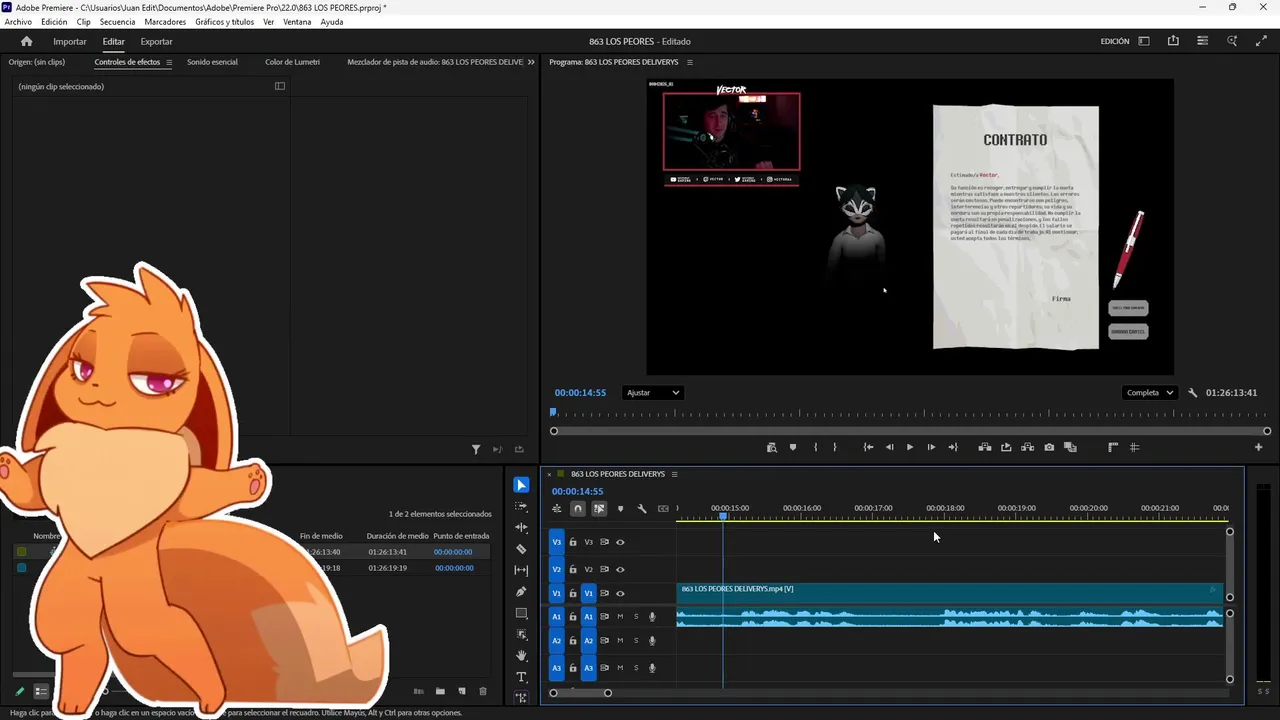Export frame with camera icon
1280x720 pixels.
coord(1049,447)
